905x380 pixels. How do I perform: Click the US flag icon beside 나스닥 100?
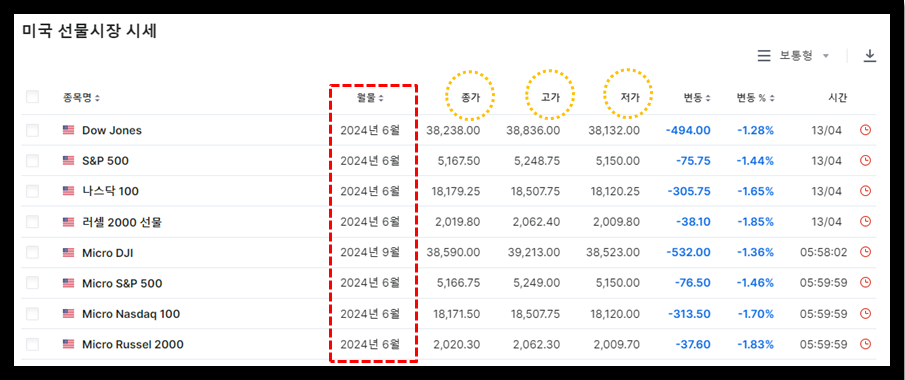[69, 191]
